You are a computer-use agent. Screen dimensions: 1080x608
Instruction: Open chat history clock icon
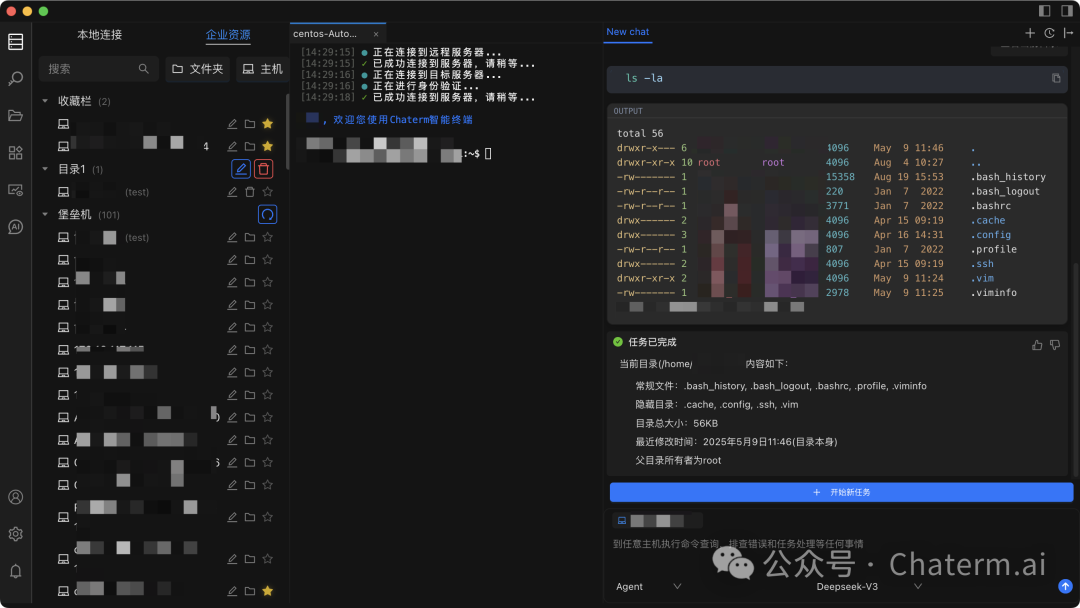(1049, 33)
